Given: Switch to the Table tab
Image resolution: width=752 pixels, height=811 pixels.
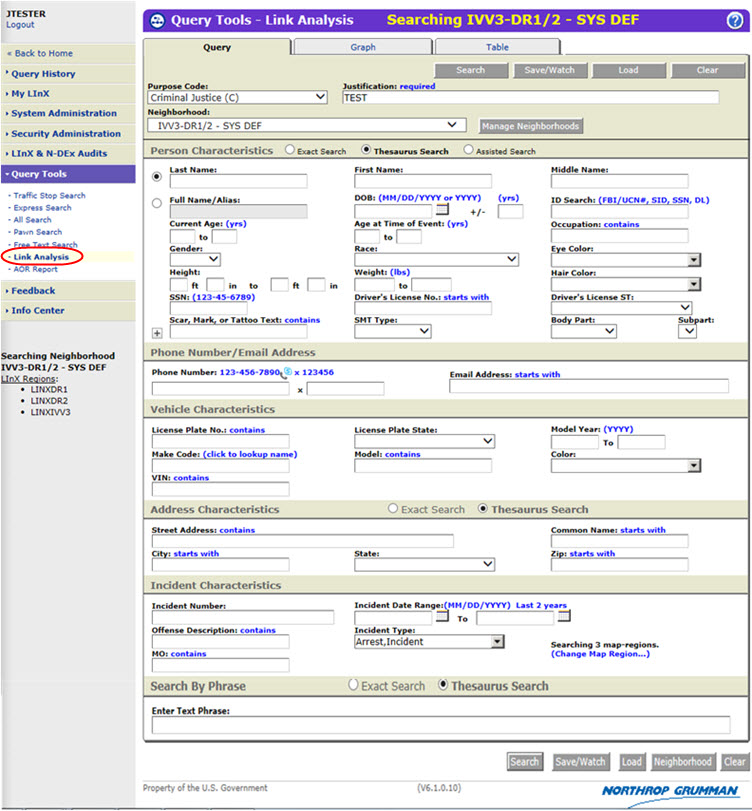Looking at the screenshot, I should click(498, 47).
